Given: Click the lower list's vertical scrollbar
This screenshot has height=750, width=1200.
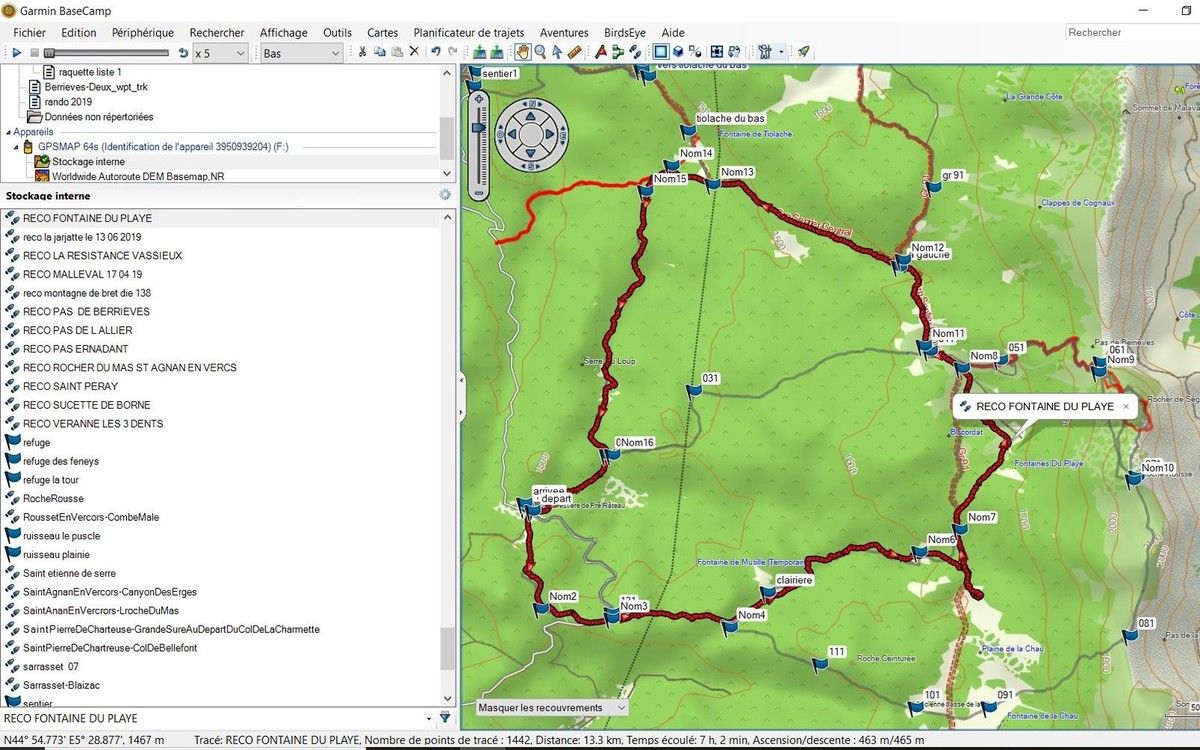Looking at the screenshot, I should pyautogui.click(x=447, y=457).
